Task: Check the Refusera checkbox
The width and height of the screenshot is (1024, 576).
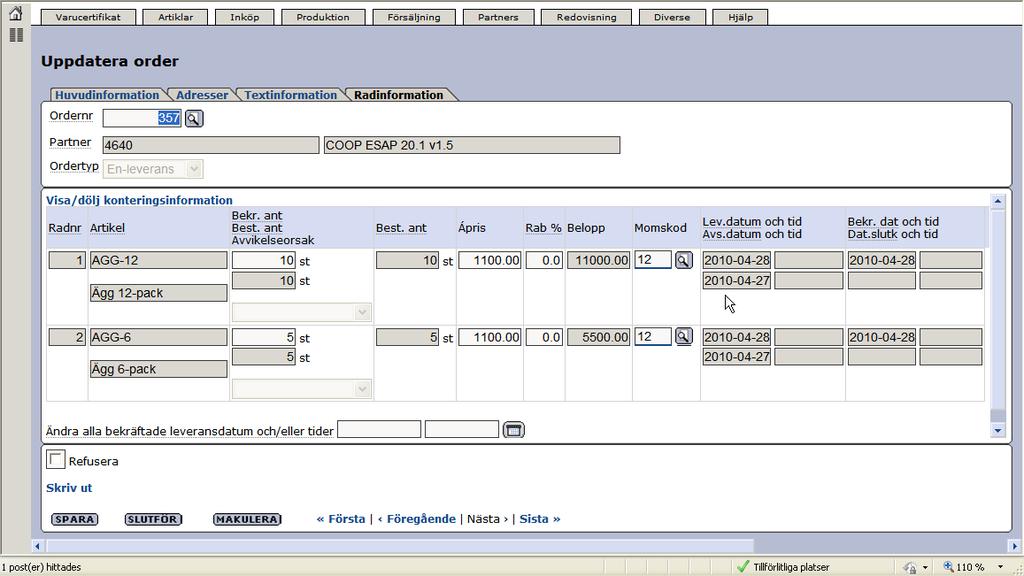Action: tap(56, 460)
